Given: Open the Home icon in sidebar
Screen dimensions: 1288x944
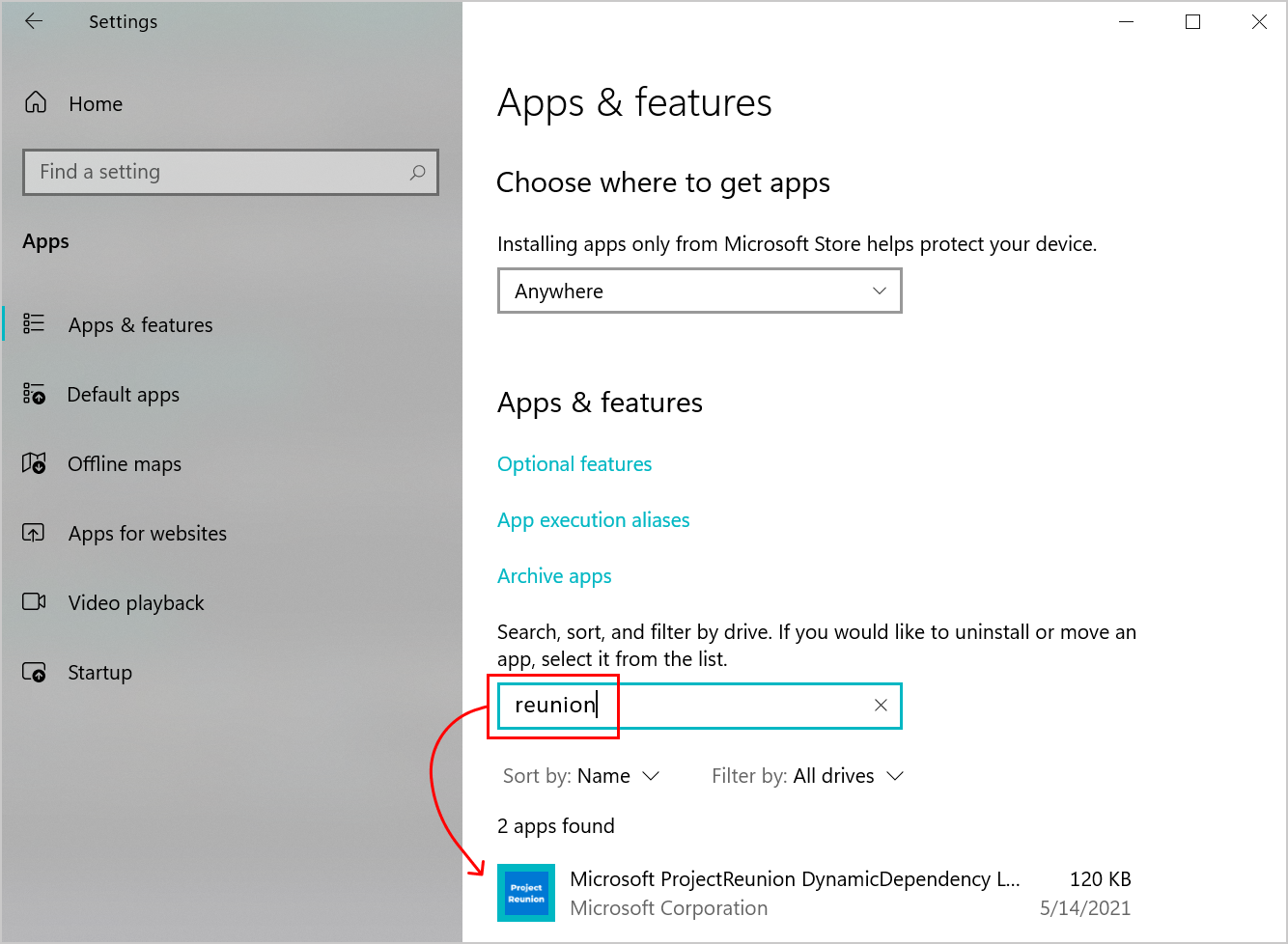Looking at the screenshot, I should tap(36, 102).
